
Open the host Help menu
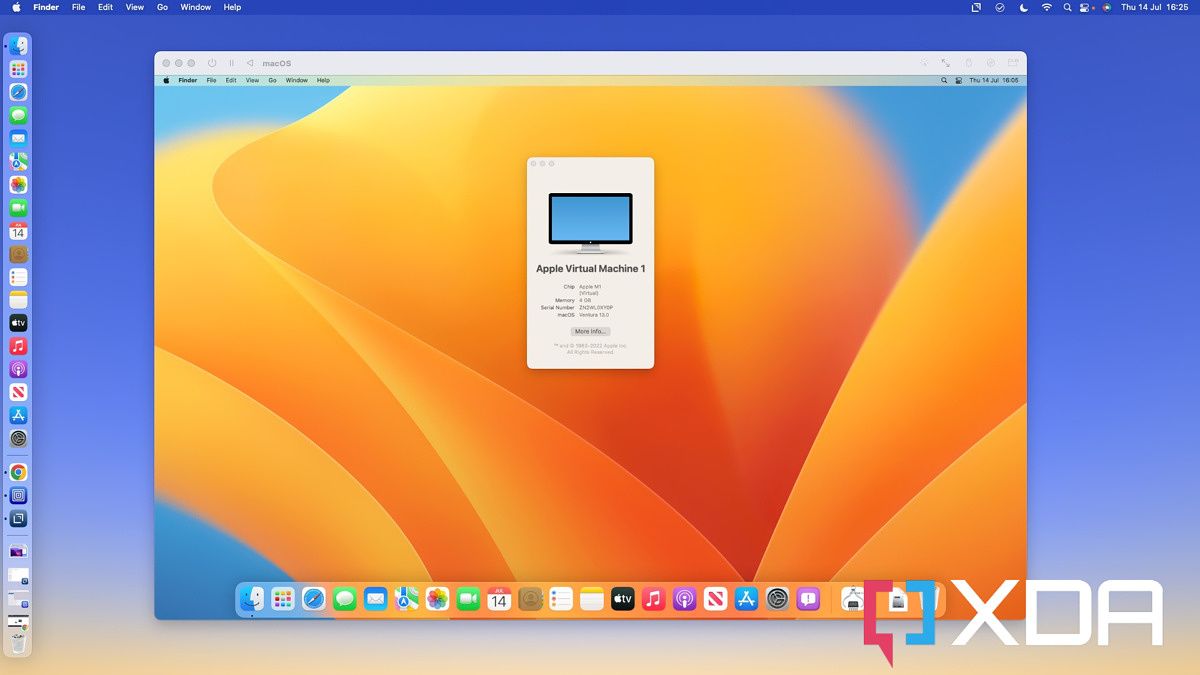tap(232, 7)
